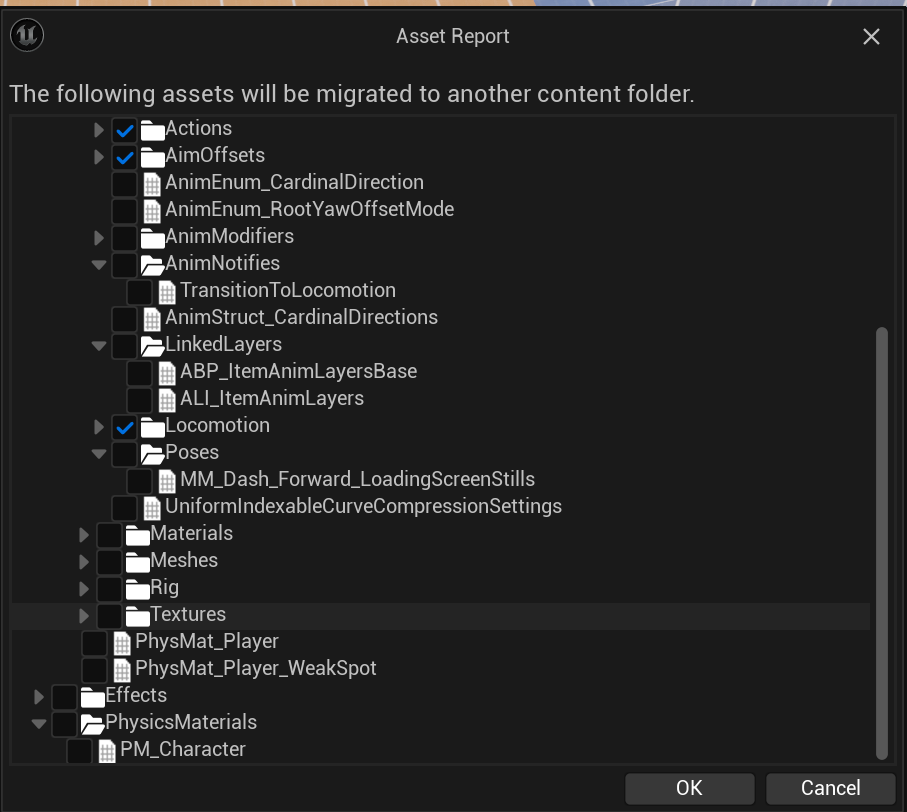This screenshot has width=907, height=812.
Task: Expand the AnimModifiers folder arrow
Action: pyautogui.click(x=99, y=238)
